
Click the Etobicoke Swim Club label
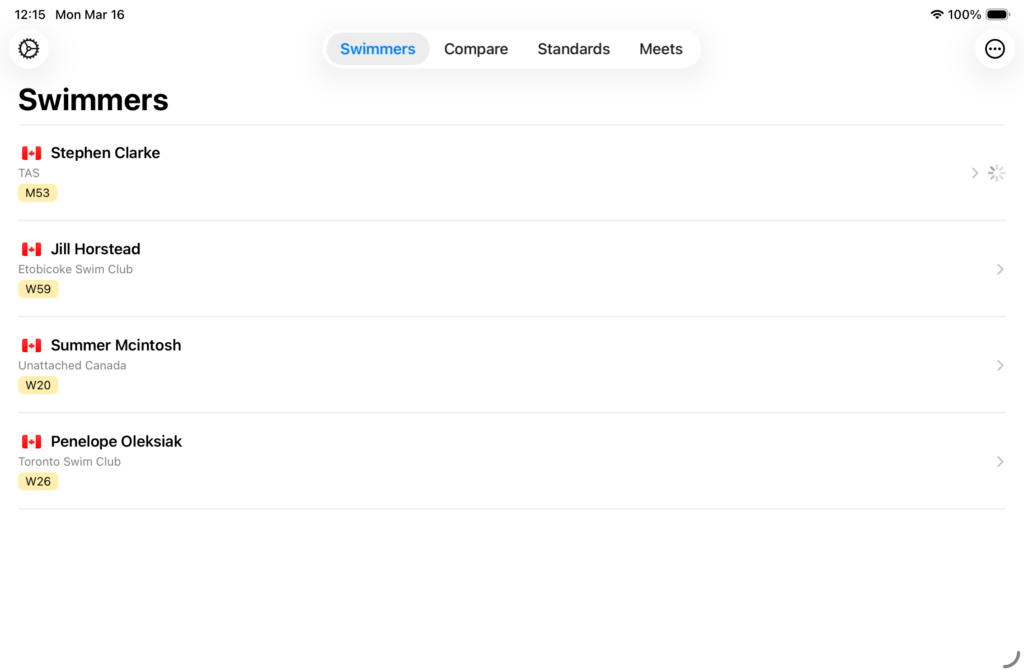tap(75, 269)
